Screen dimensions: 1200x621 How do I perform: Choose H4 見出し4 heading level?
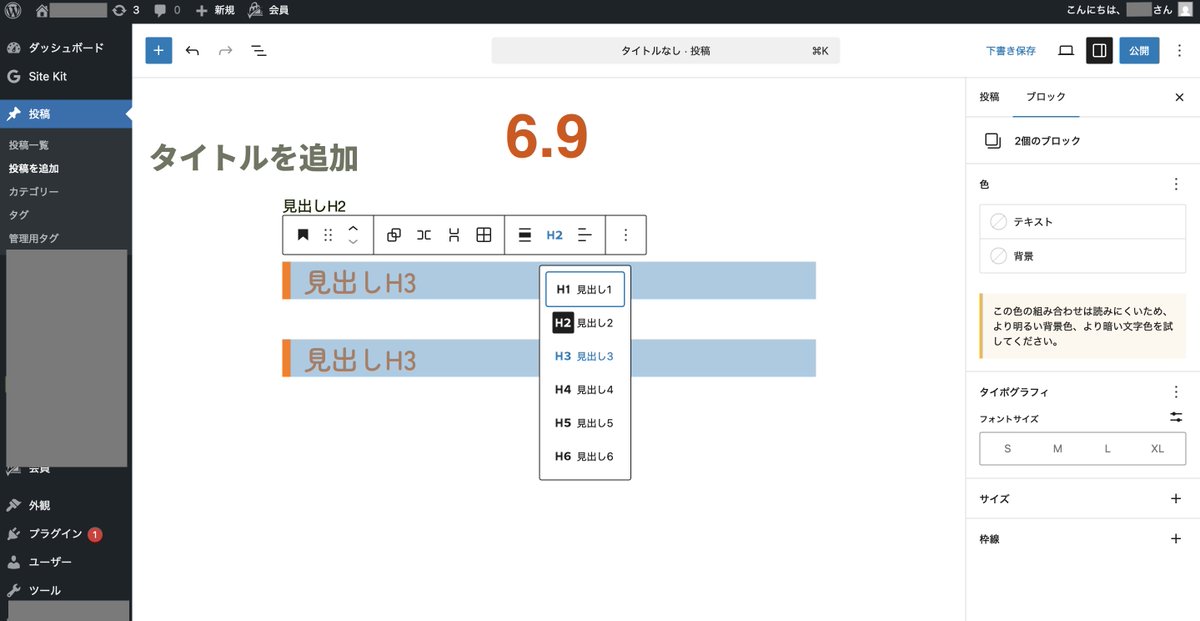585,389
